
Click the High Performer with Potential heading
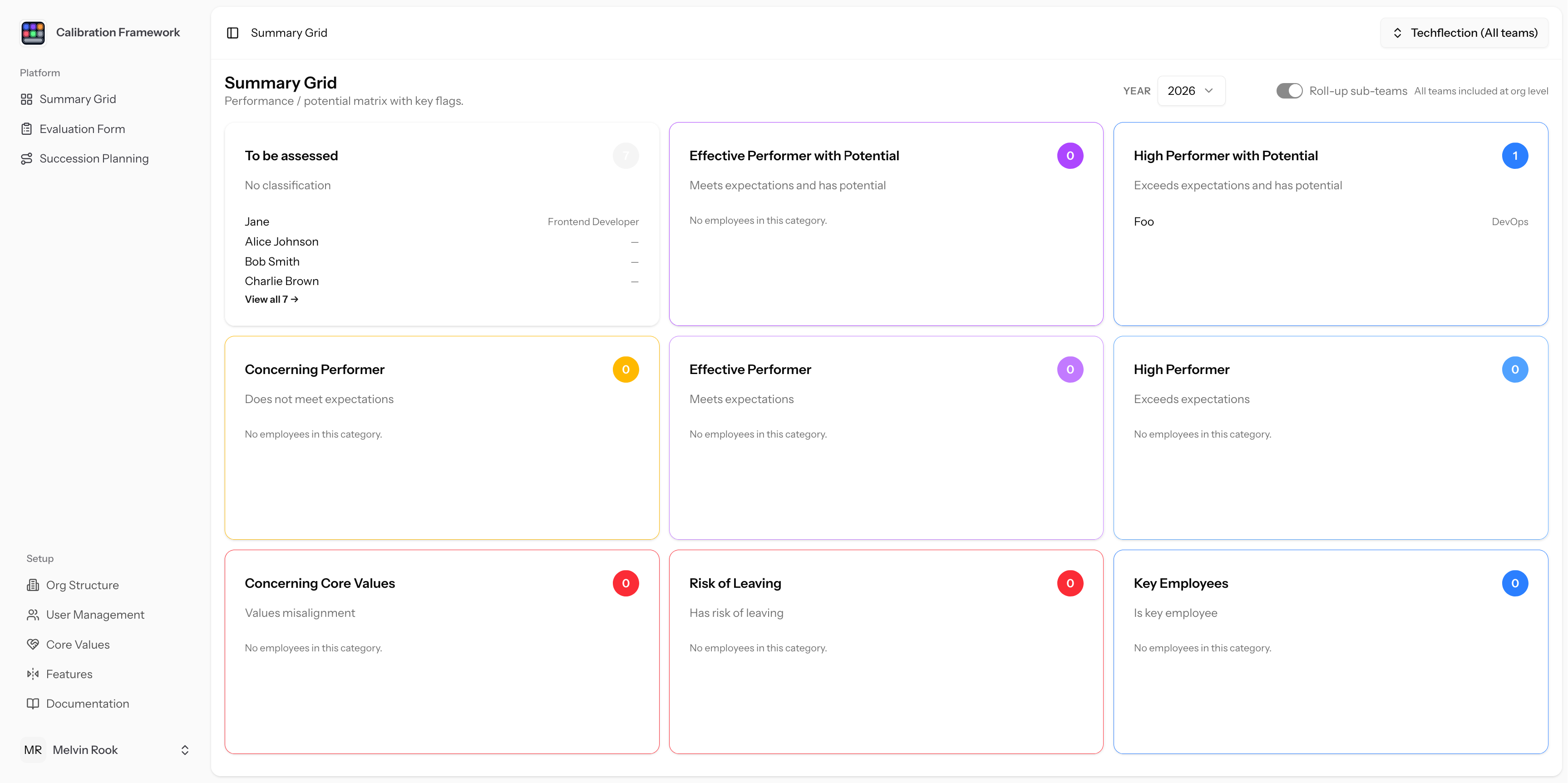tap(1225, 156)
